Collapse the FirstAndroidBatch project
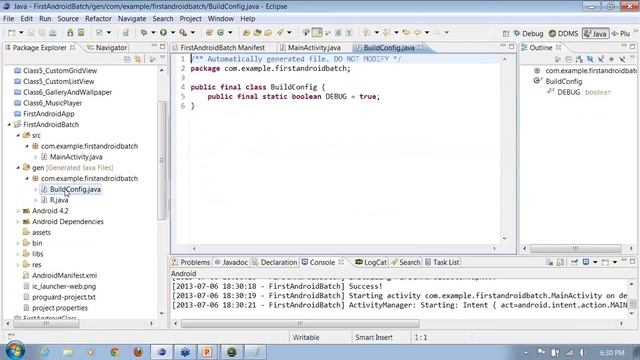640x360 pixels. (9, 124)
